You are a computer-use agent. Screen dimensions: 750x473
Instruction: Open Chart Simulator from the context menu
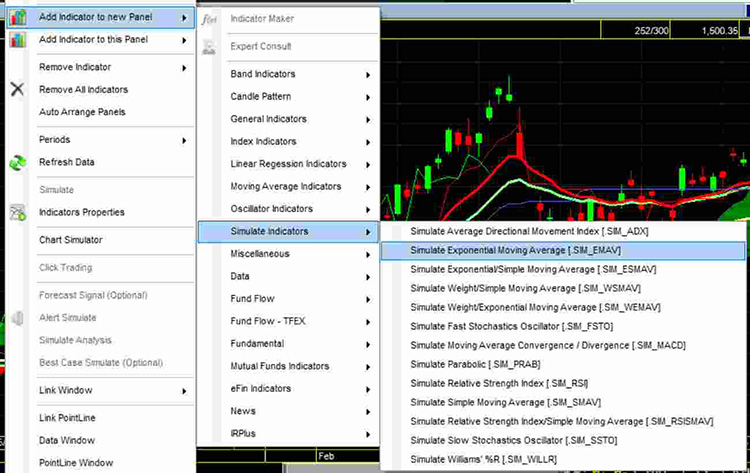(70, 240)
